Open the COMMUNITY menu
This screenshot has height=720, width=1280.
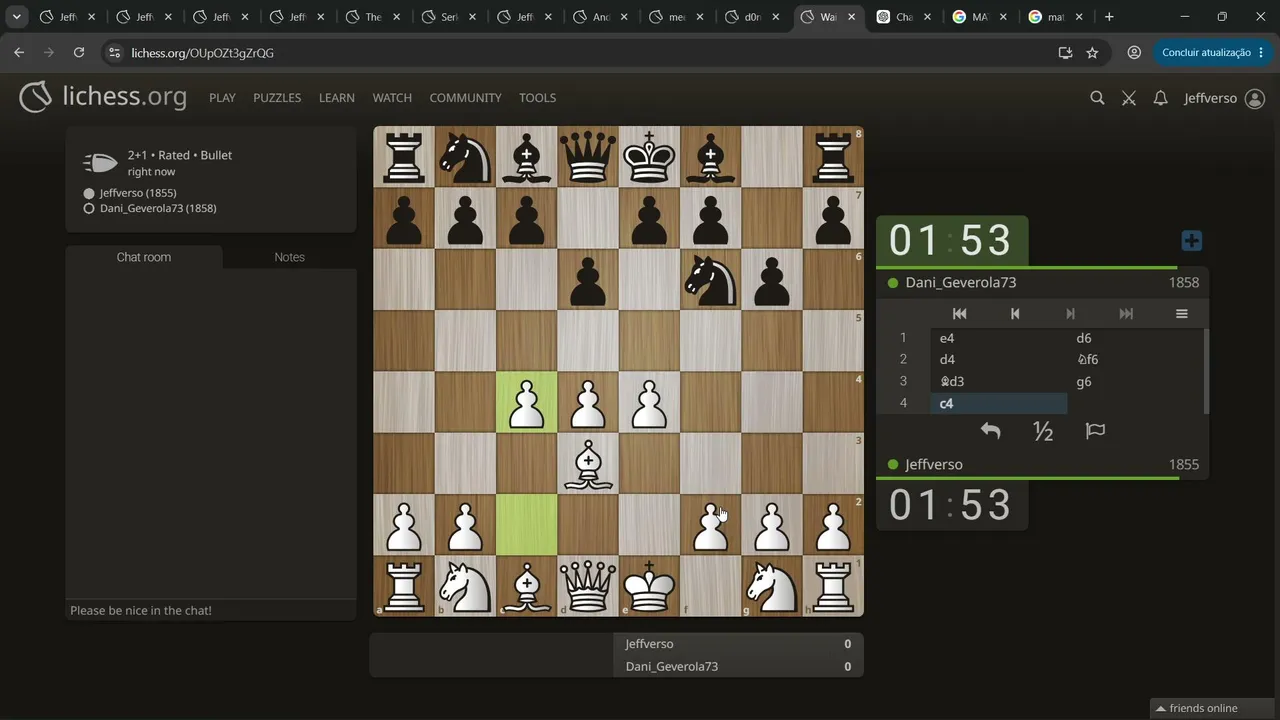point(465,98)
